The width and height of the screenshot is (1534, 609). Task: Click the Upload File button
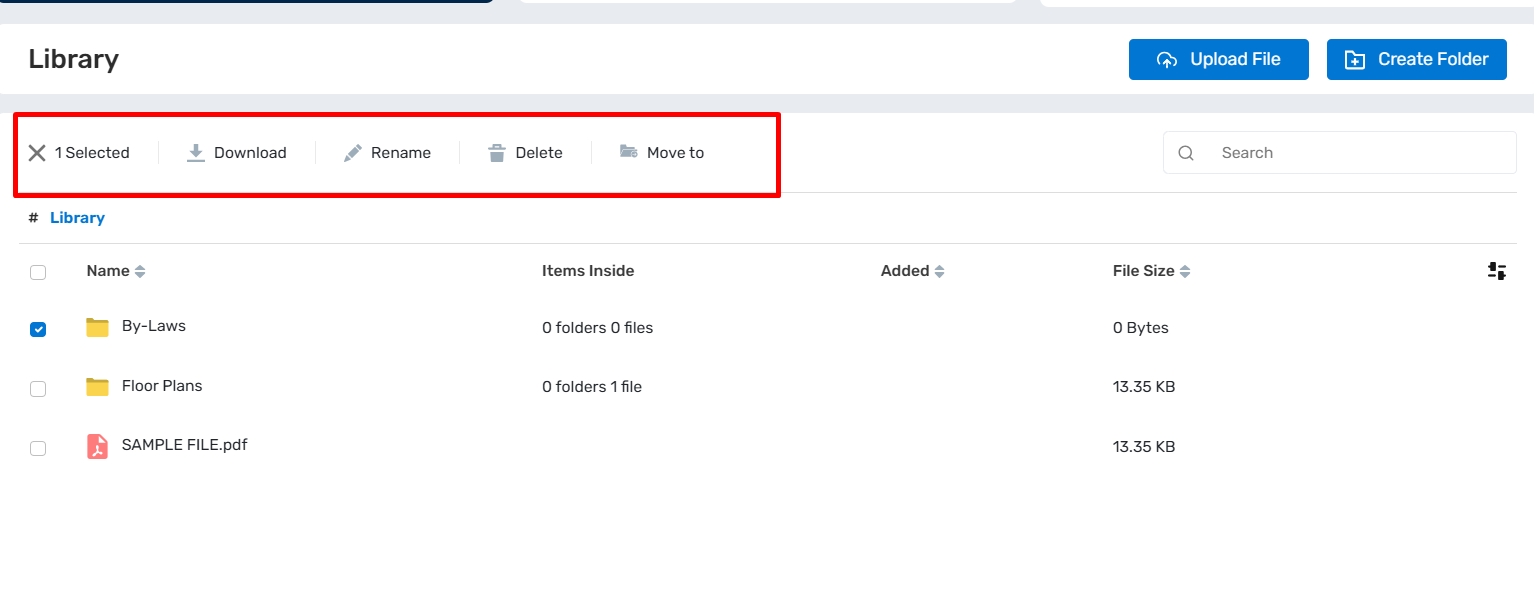point(1218,60)
